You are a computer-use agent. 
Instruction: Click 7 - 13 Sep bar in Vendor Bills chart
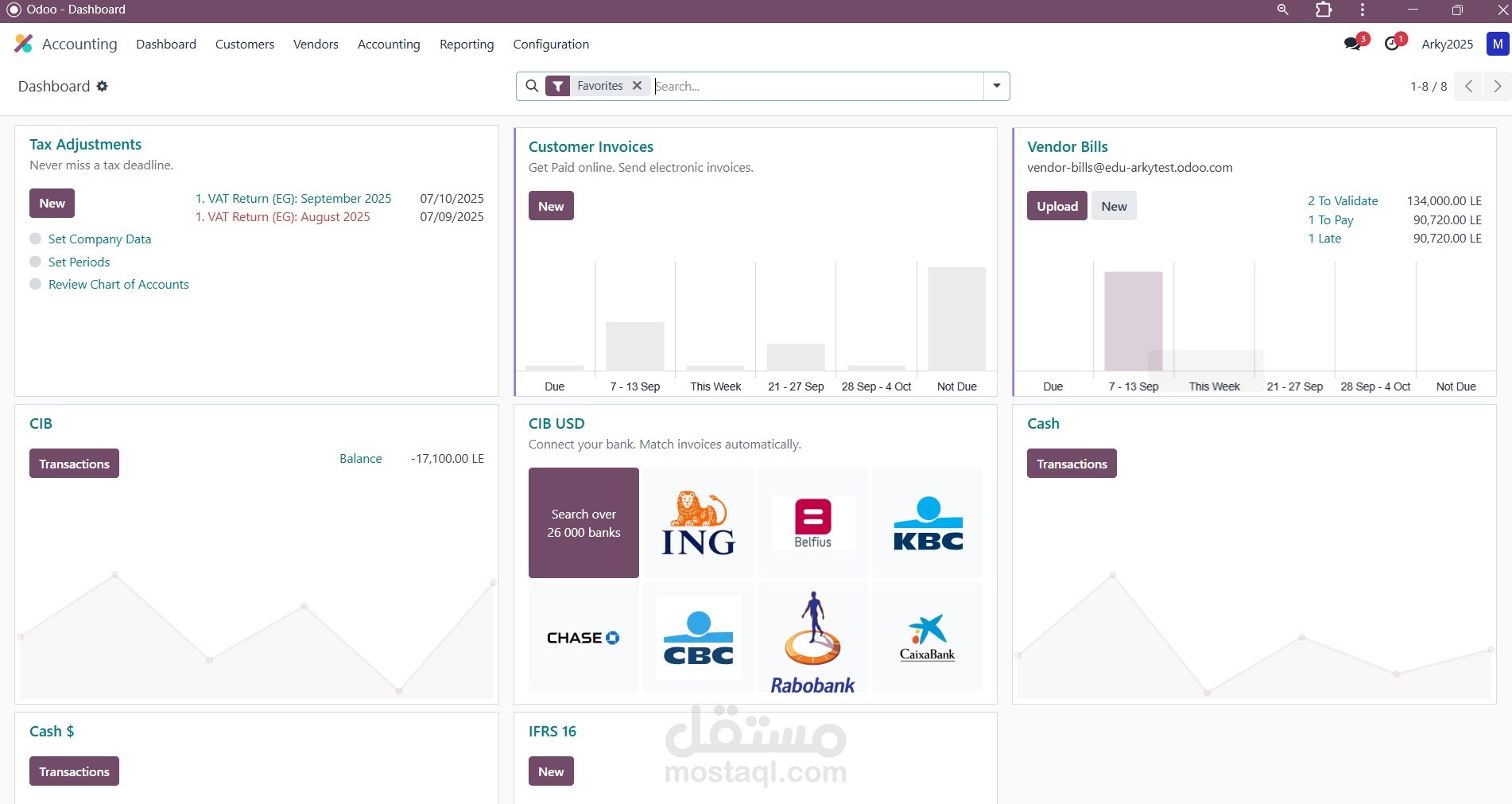pyautogui.click(x=1133, y=321)
